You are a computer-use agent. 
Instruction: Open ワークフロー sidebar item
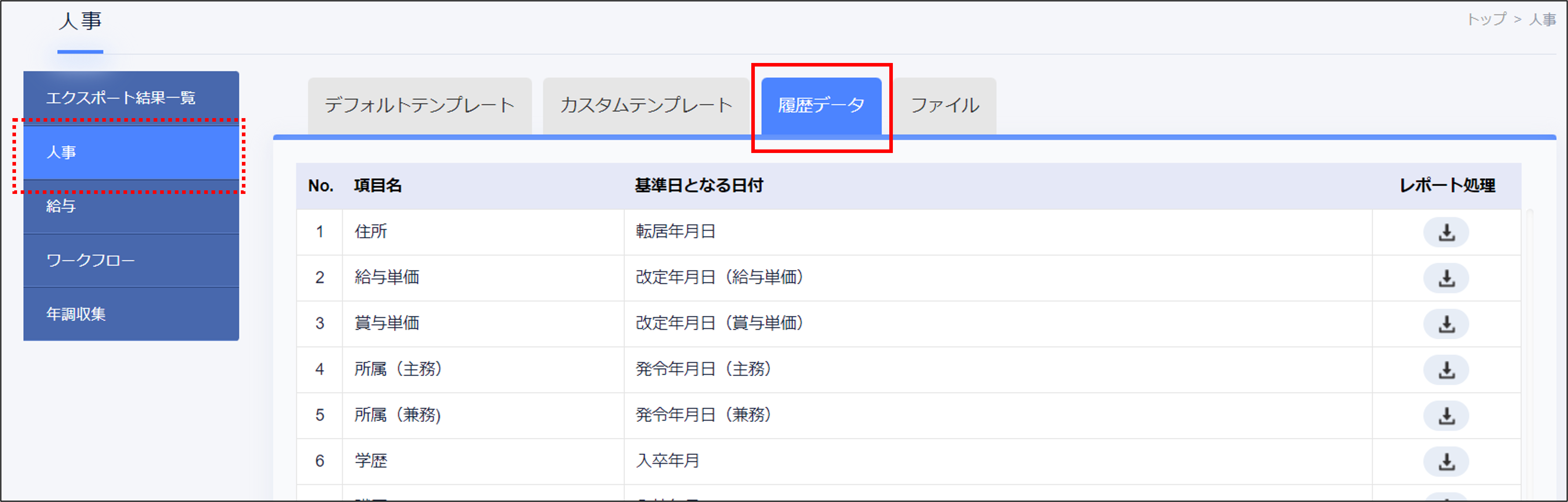[x=131, y=260]
